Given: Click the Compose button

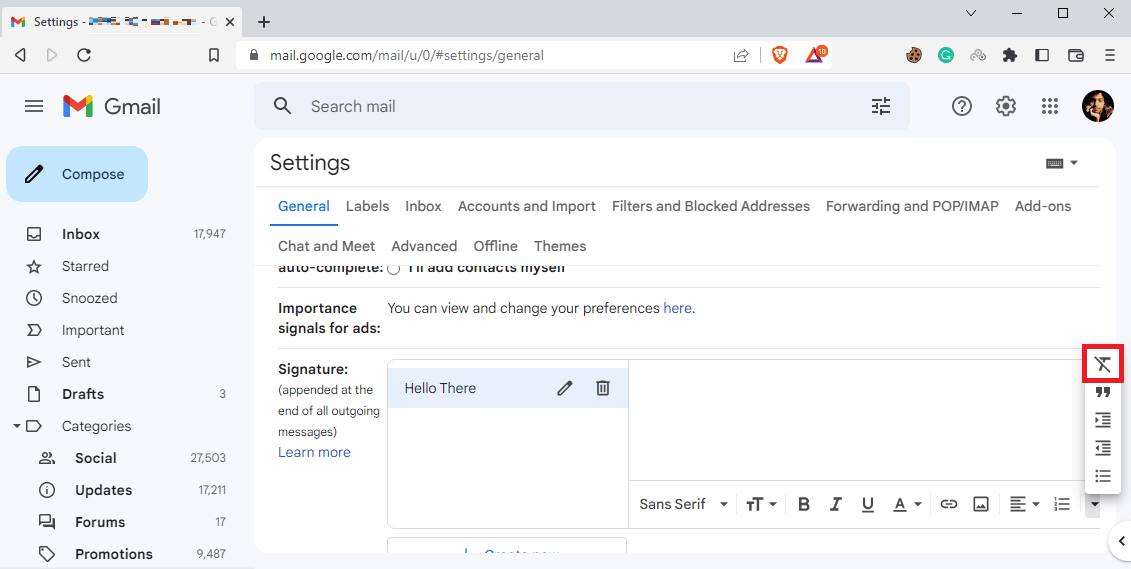Looking at the screenshot, I should coord(77,174).
